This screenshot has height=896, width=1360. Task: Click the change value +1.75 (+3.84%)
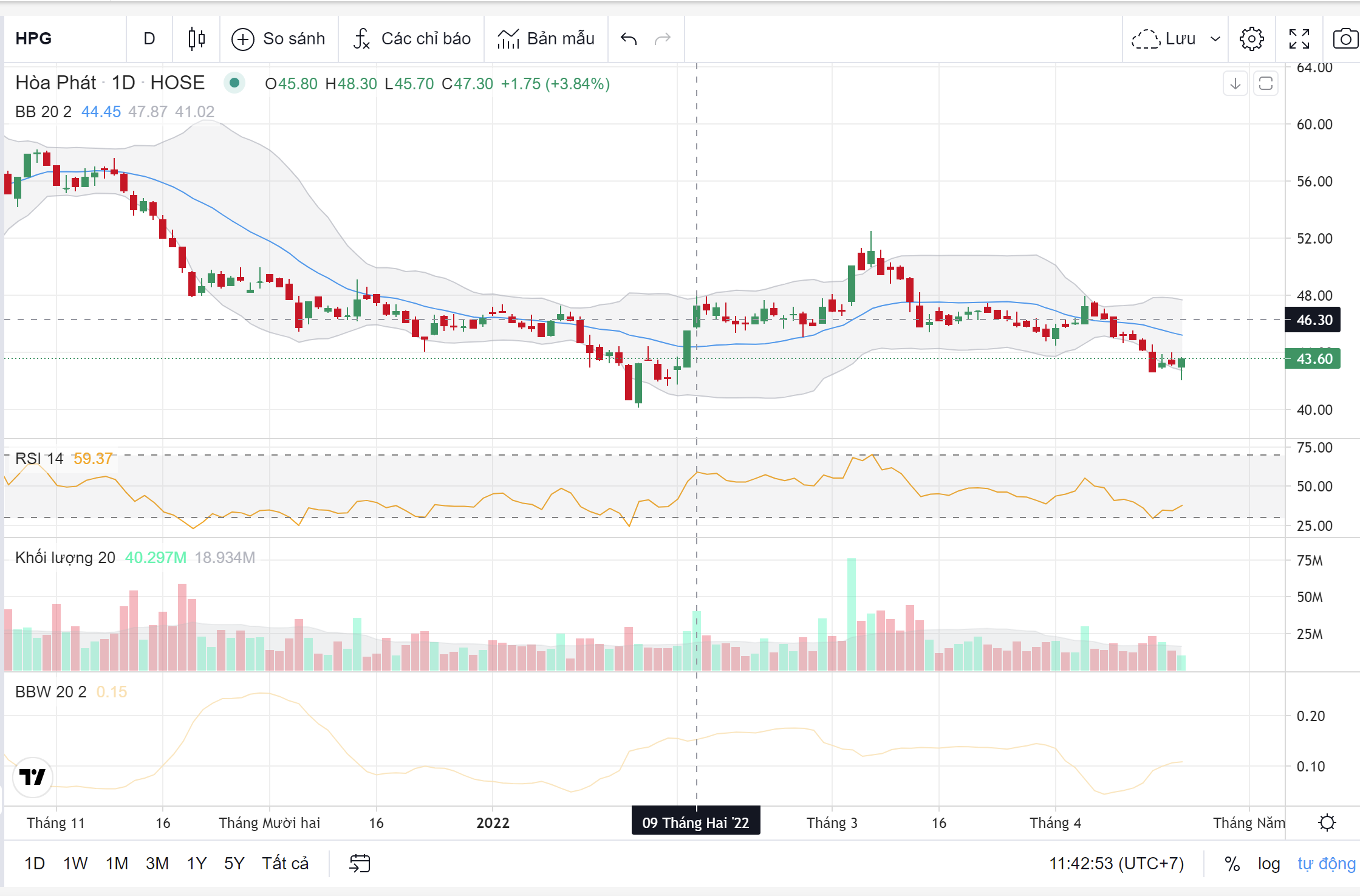[x=555, y=84]
